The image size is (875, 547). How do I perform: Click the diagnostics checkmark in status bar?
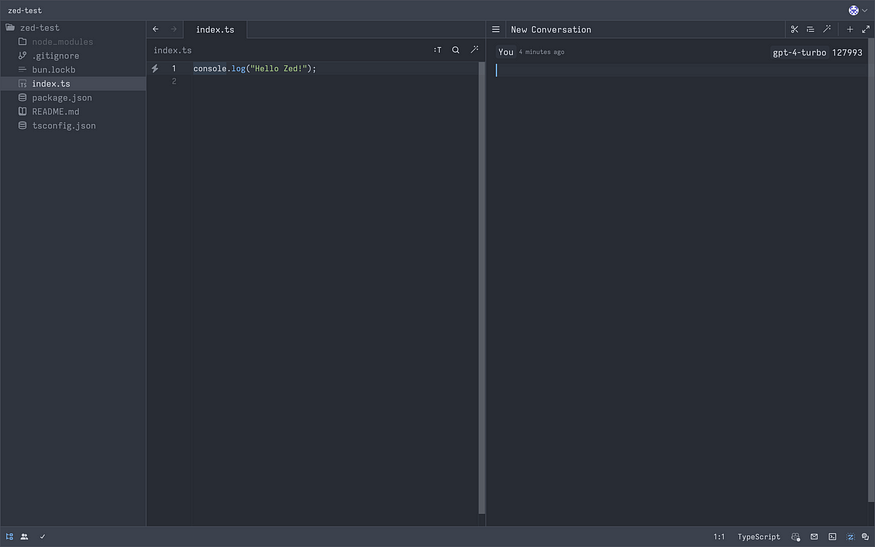pos(42,536)
